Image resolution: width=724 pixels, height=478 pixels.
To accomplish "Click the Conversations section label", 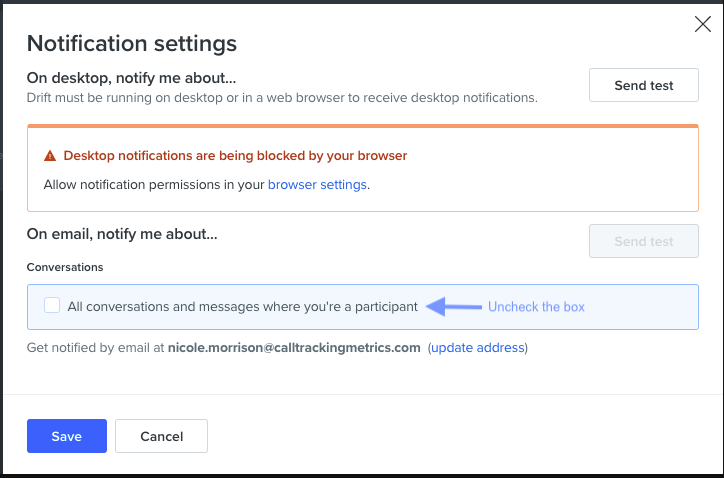I will pos(65,267).
